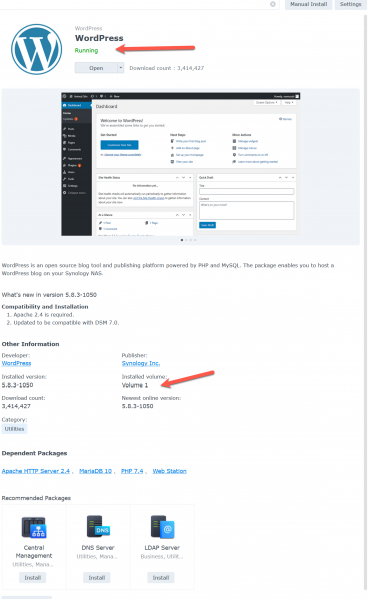Click the WordPress dashboard screenshot preview
369x600 pixels.
[180, 164]
